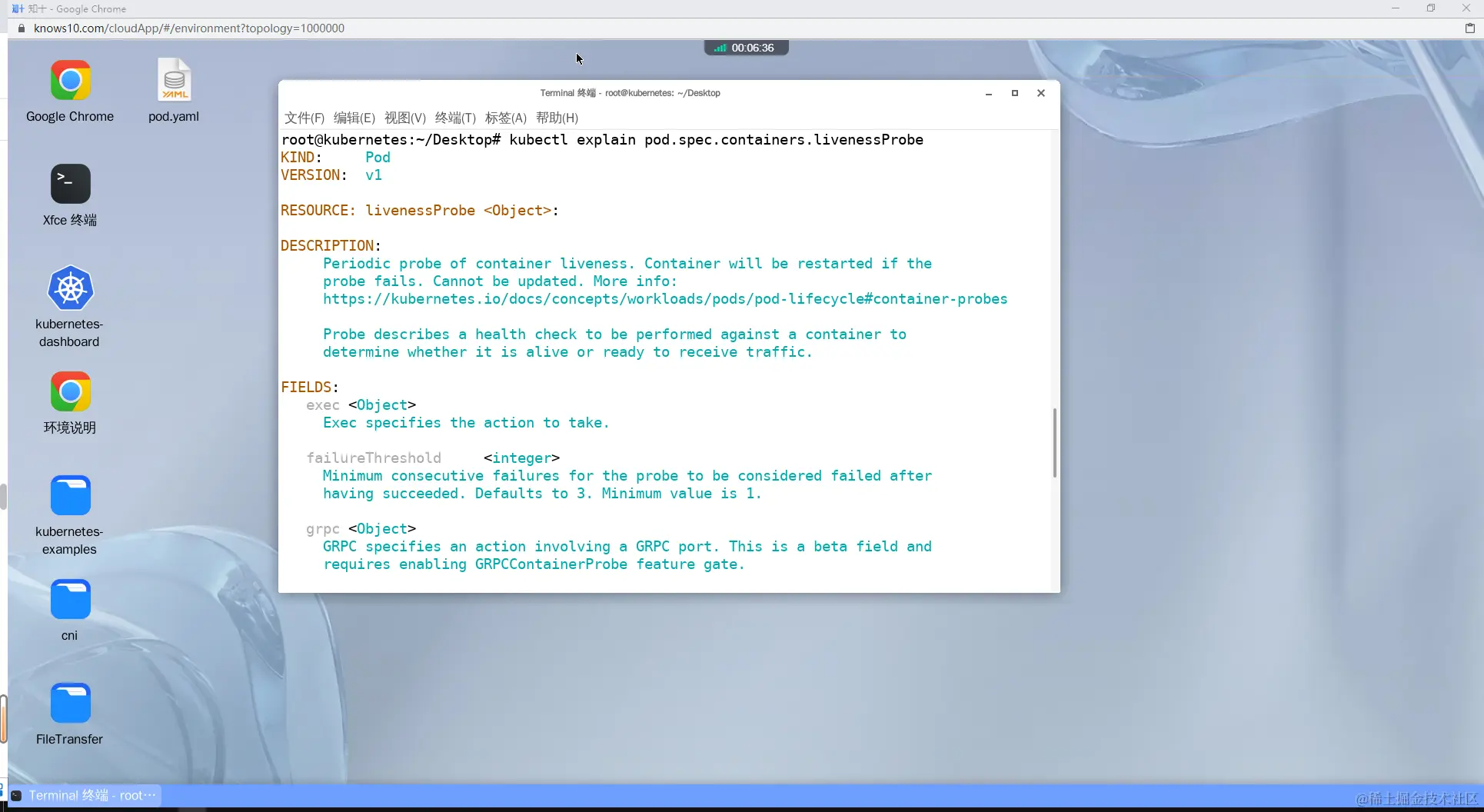
Task: Minimize the Chrome browser window
Action: click(x=1396, y=8)
